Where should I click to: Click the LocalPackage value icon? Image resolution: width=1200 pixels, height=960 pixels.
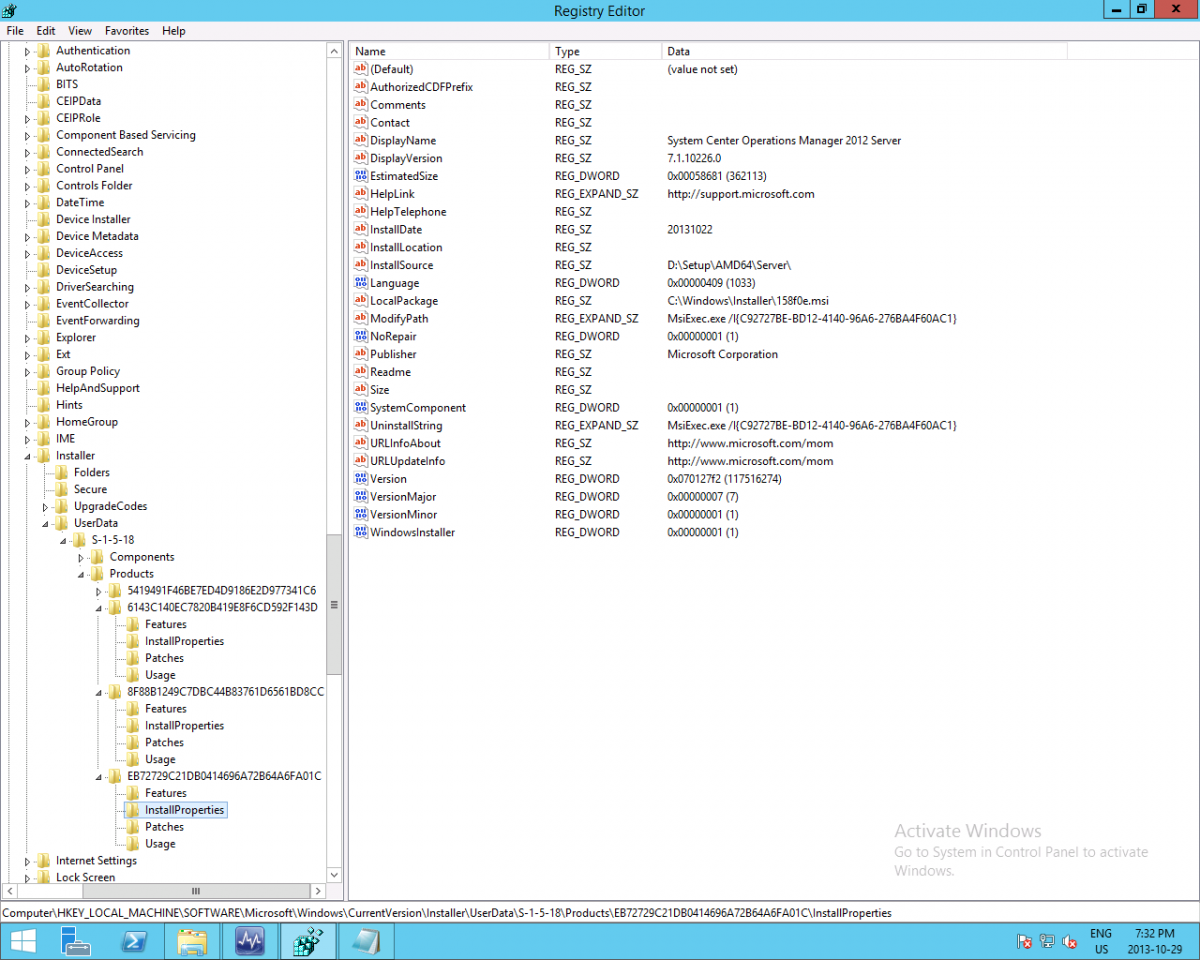361,301
